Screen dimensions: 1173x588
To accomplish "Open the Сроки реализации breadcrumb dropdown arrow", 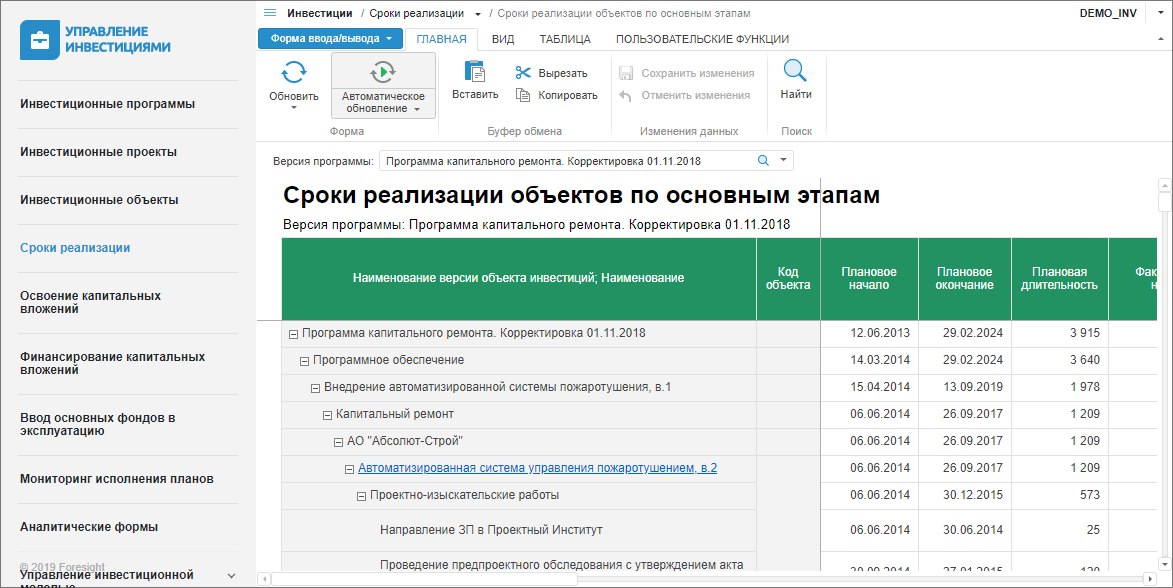I will click(x=478, y=14).
